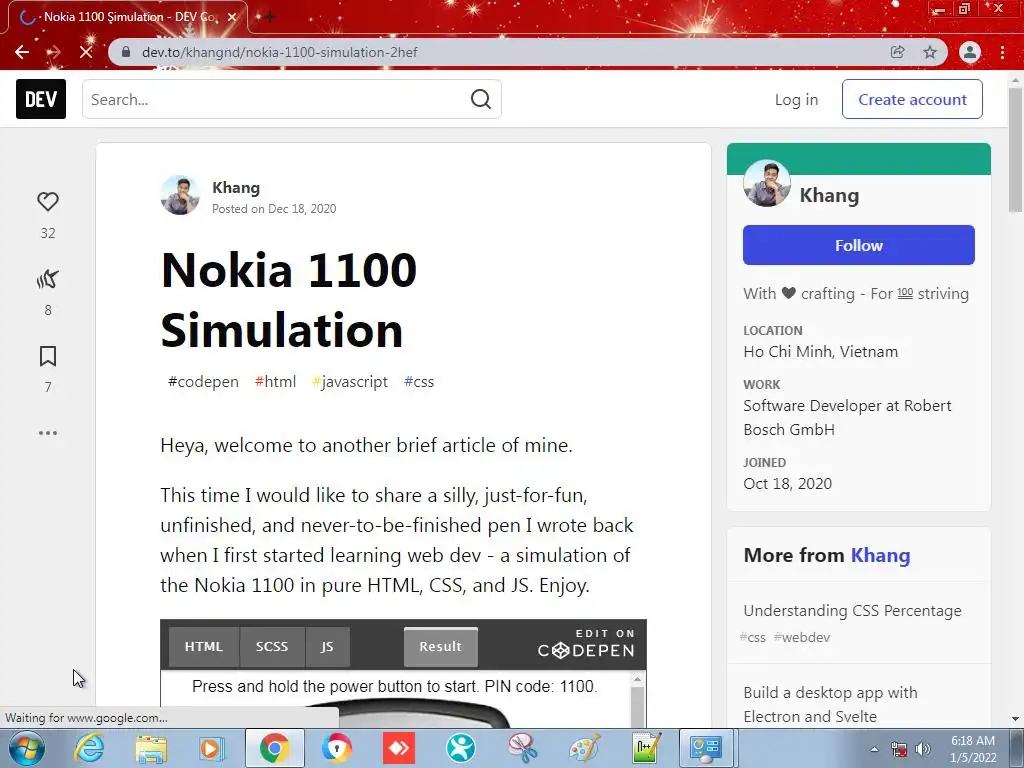This screenshot has width=1024, height=768.
Task: Click Windows Start orb
Action: tap(27, 748)
